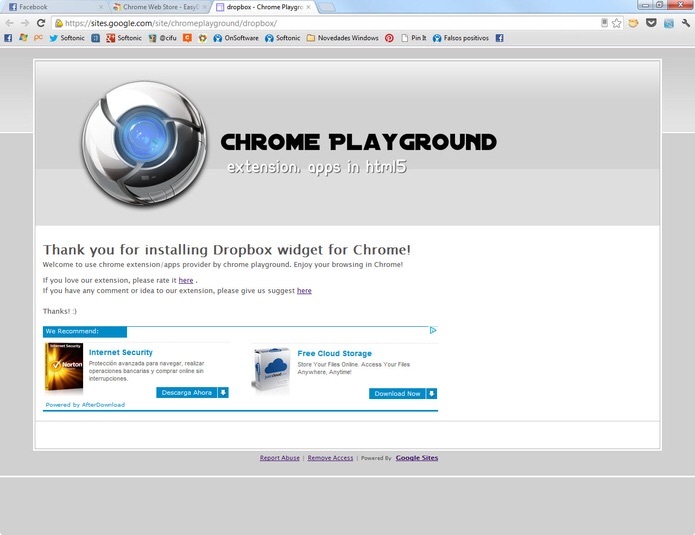
Task: Click the AdChoices triangle icon on the ad
Action: coord(433,330)
